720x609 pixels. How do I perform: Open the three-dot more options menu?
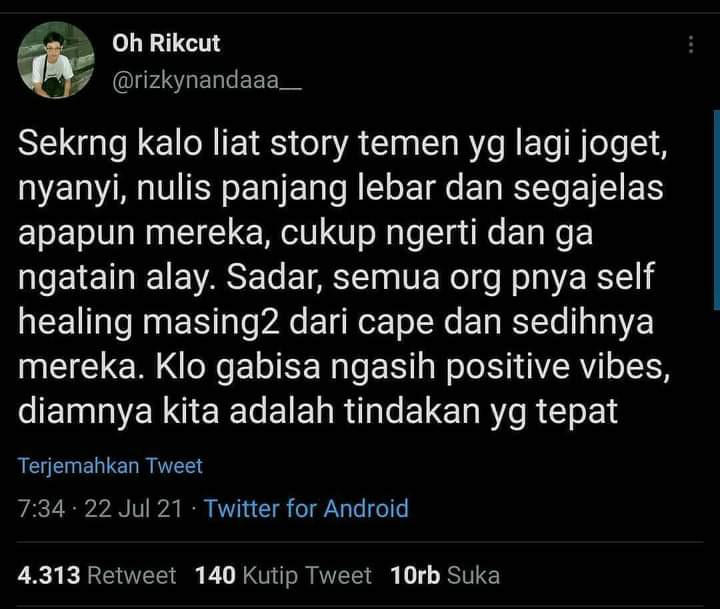(x=691, y=45)
